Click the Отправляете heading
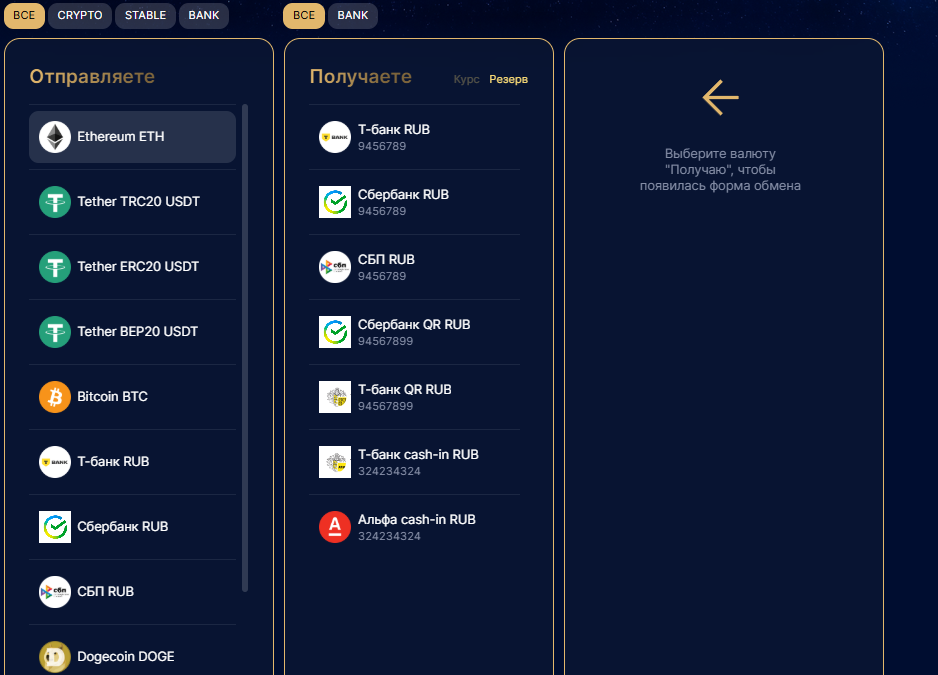Screen dimensions: 938x675 [x=92, y=77]
